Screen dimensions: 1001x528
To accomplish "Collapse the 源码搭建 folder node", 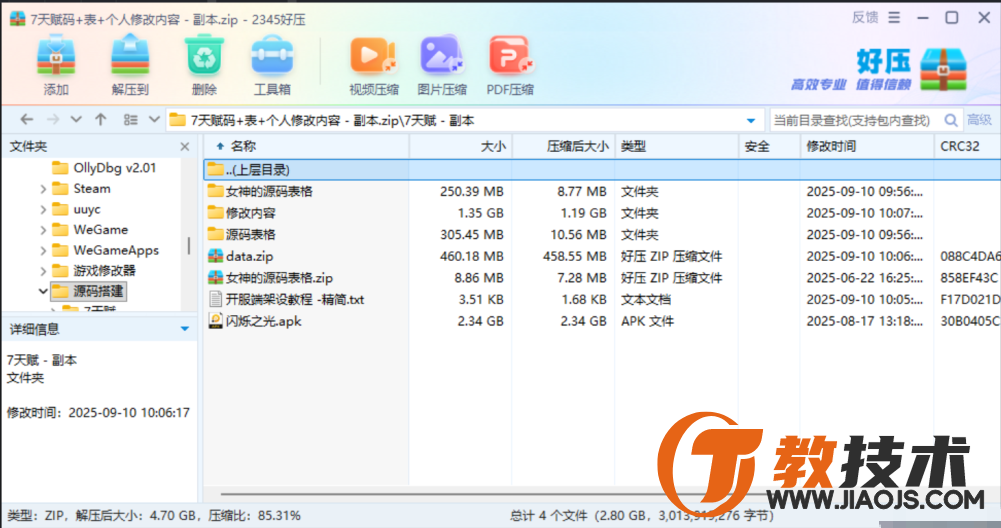I will click(43, 291).
